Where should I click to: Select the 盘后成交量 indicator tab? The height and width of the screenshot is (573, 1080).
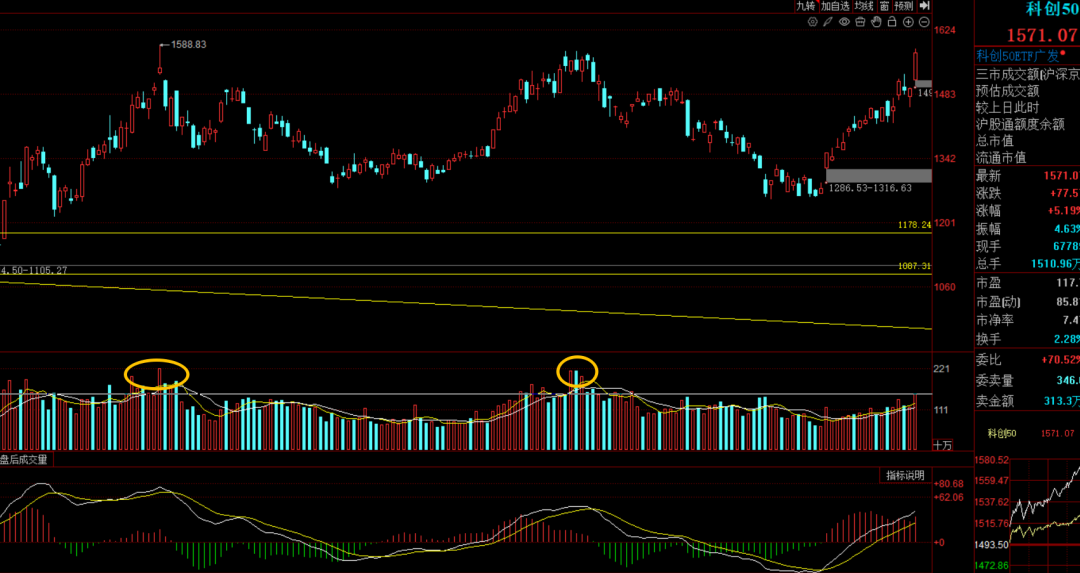tap(25, 459)
